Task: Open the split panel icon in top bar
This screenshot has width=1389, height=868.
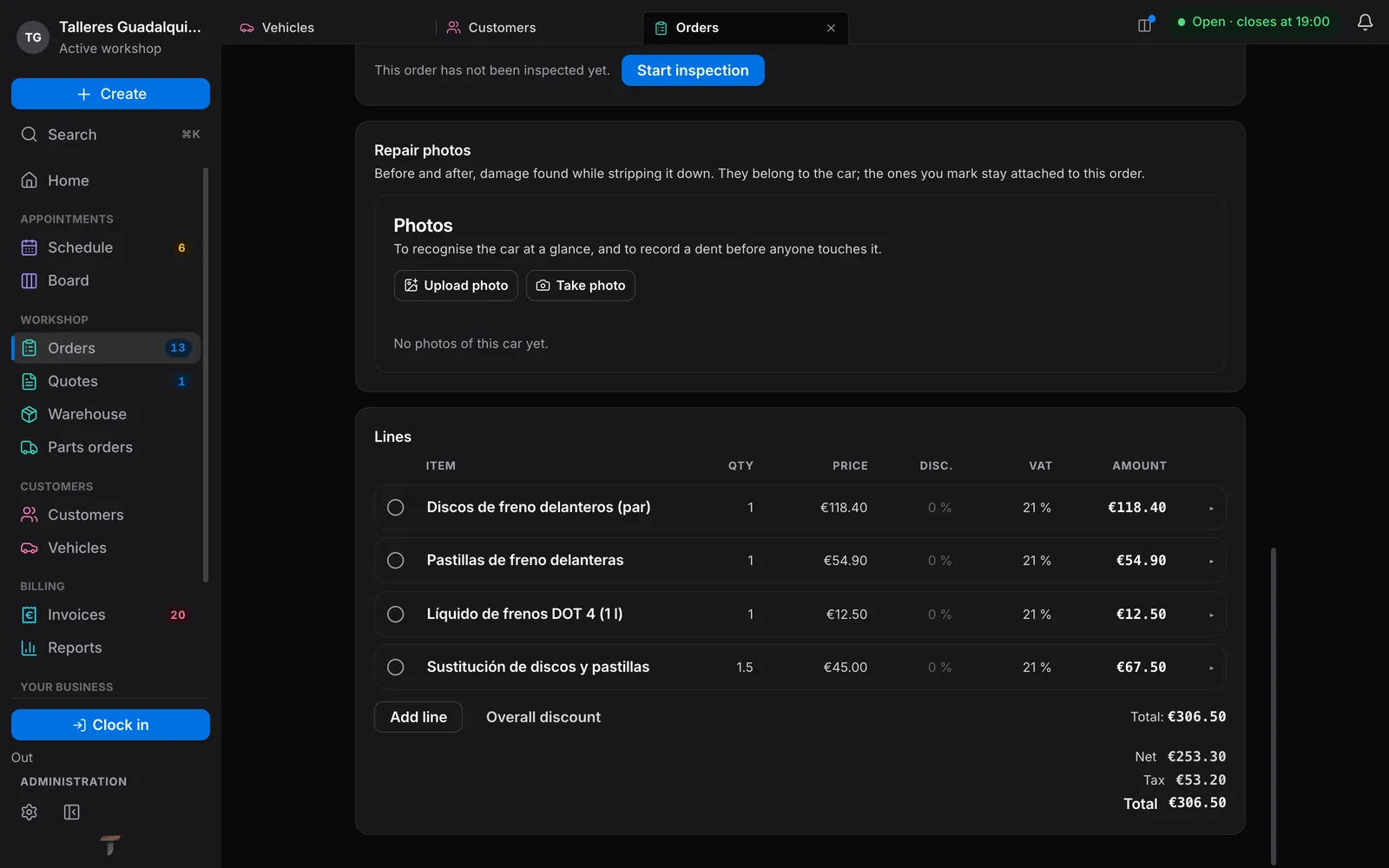Action: tap(1145, 24)
